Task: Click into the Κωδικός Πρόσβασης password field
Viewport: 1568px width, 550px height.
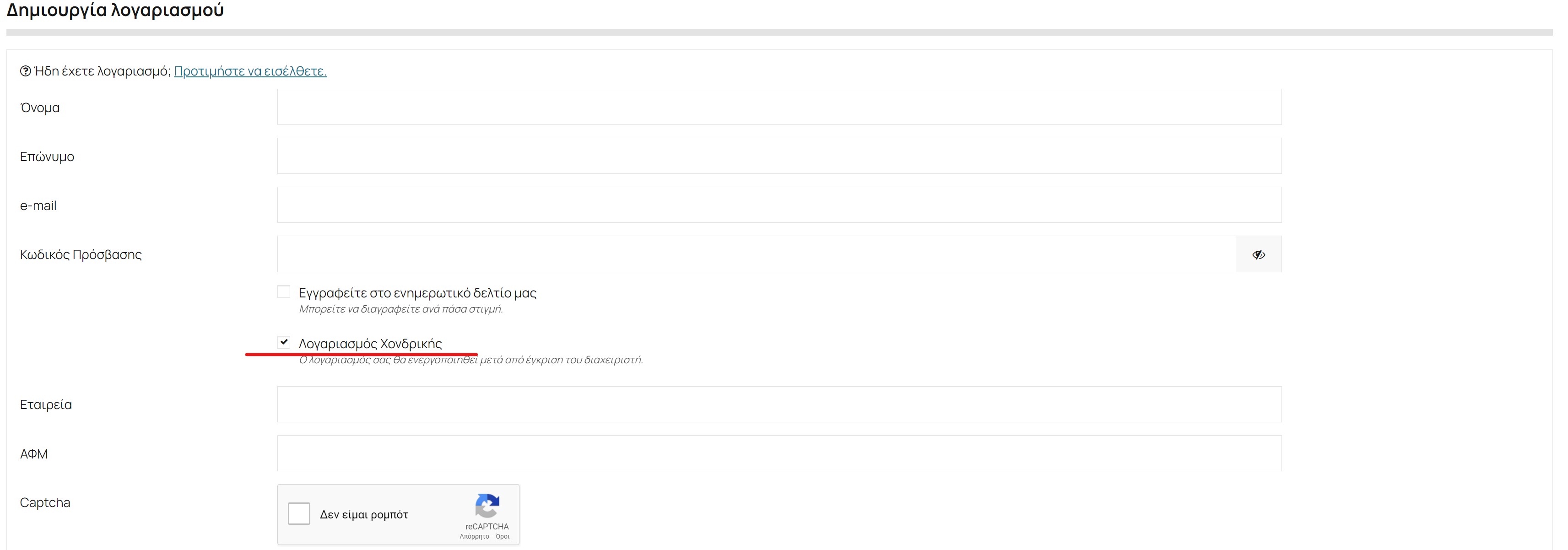Action: coord(757,254)
